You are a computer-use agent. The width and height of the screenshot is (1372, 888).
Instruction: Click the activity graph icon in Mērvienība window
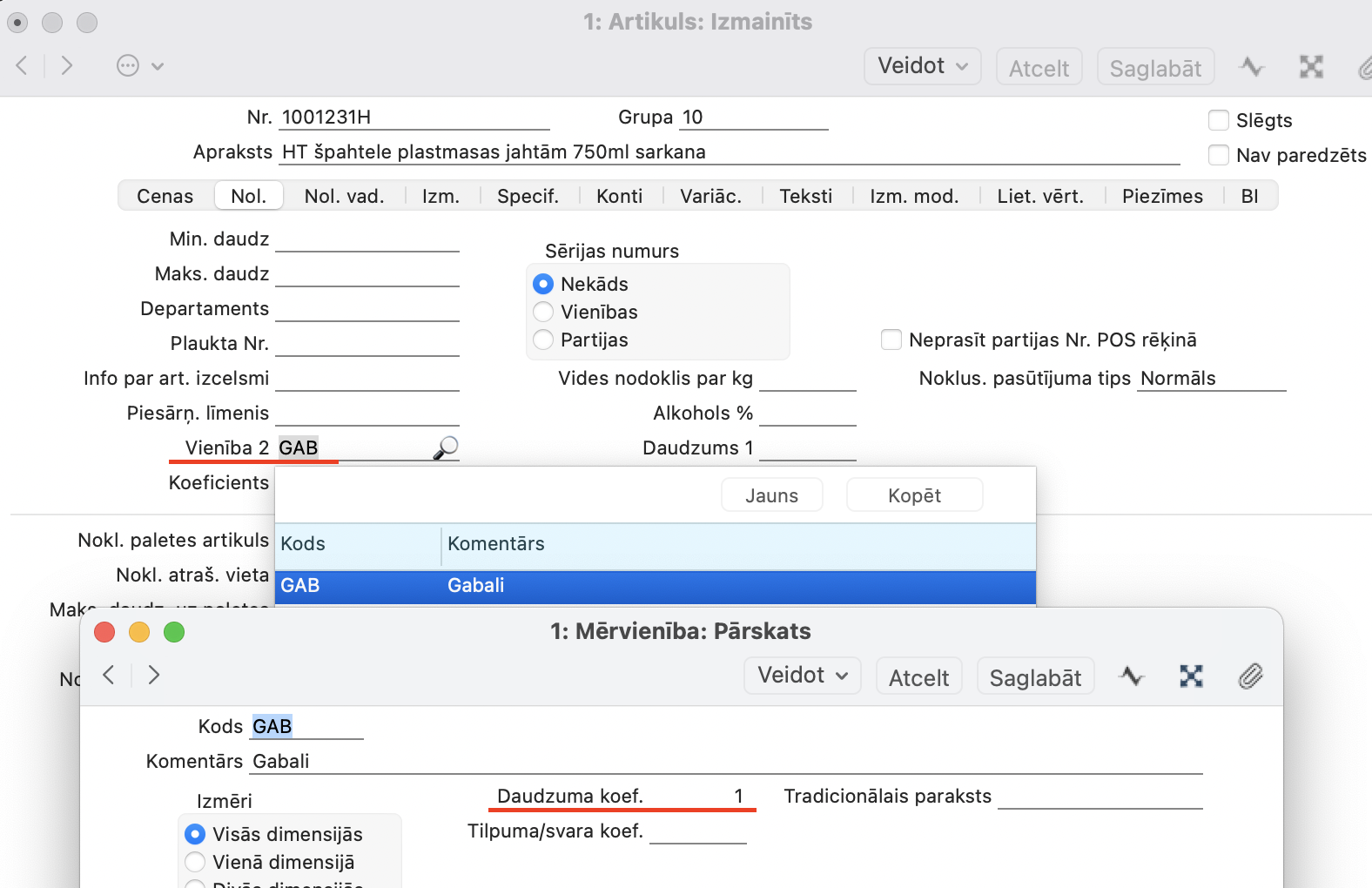pyautogui.click(x=1132, y=676)
